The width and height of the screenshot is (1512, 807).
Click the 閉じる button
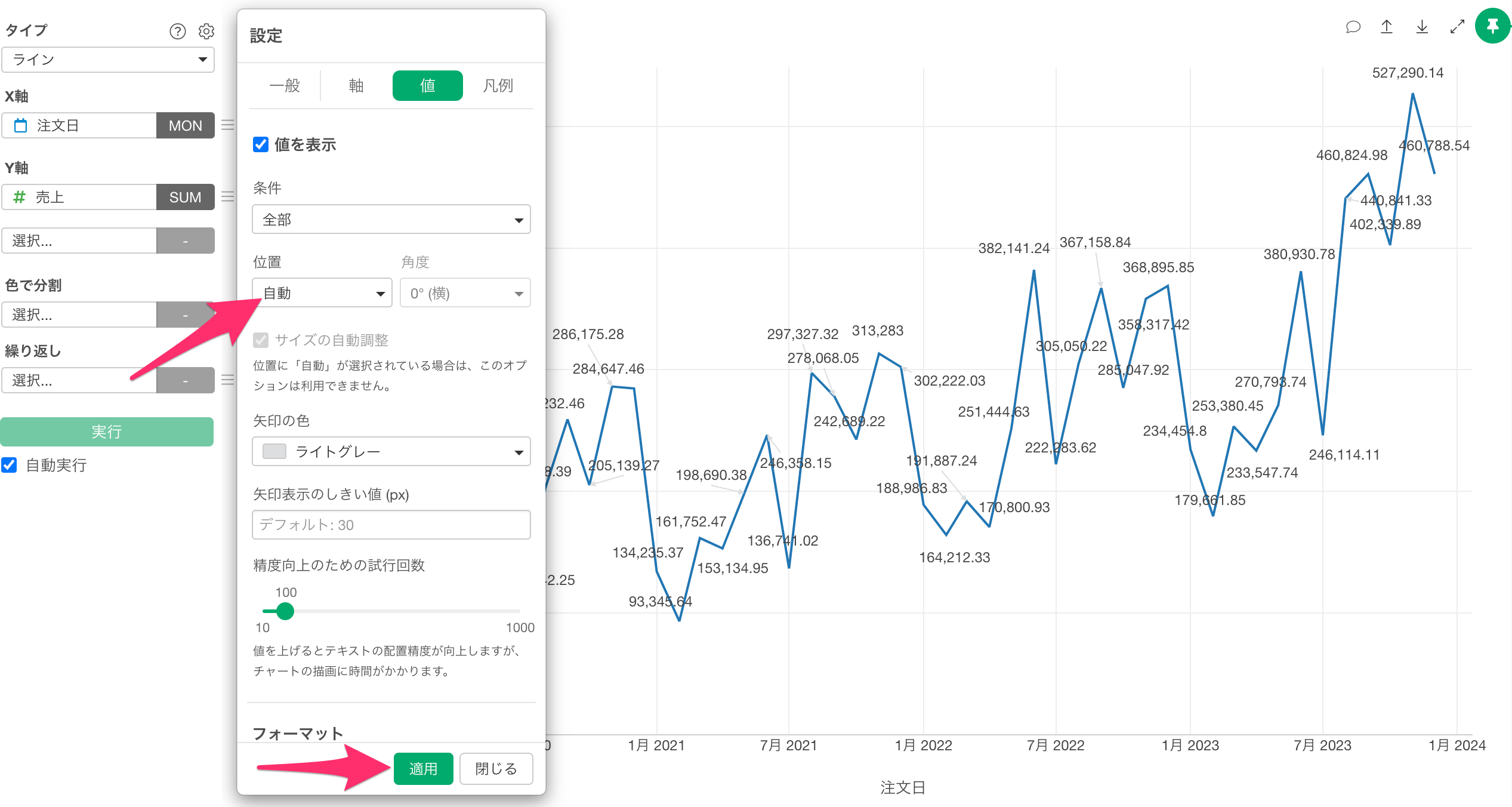496,769
